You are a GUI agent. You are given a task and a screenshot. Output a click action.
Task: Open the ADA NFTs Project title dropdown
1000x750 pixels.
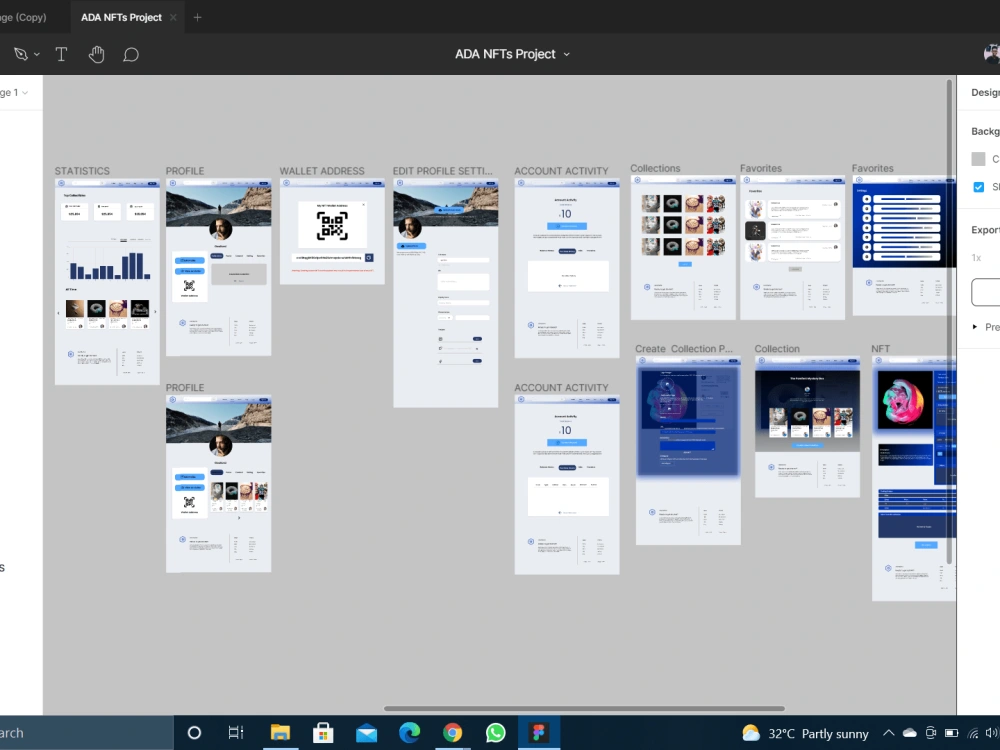point(566,54)
